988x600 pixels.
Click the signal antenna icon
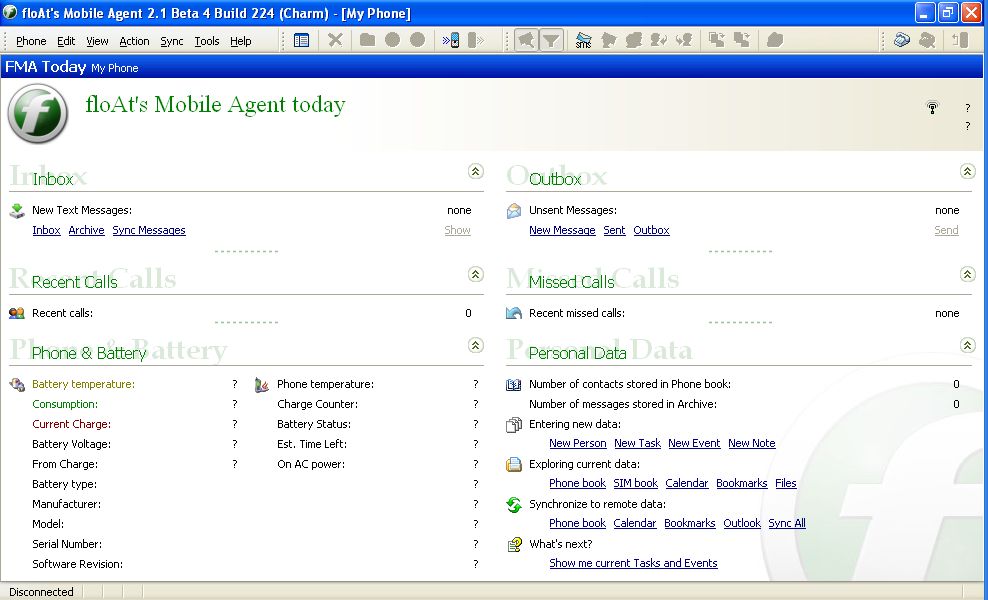[932, 107]
